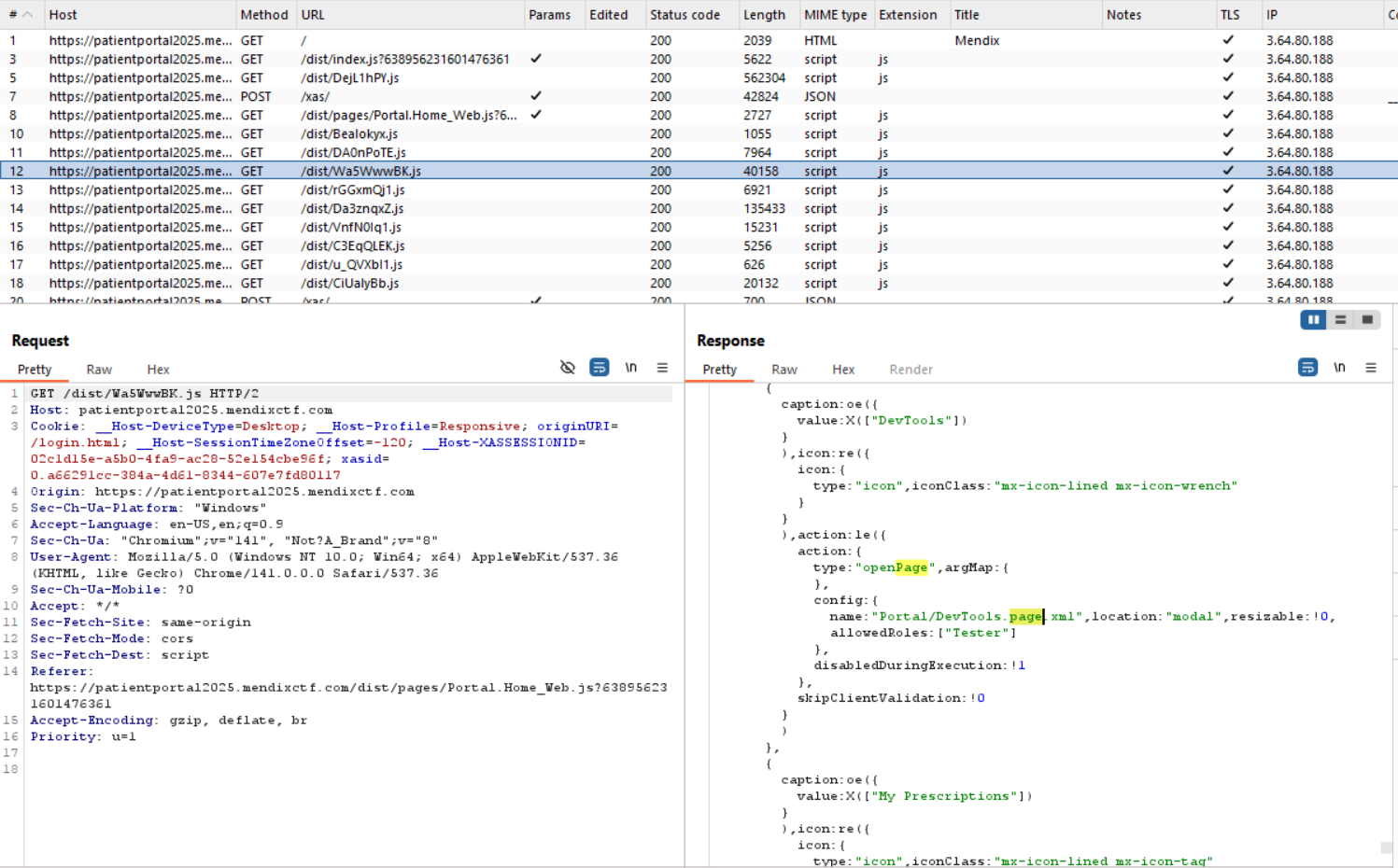
Task: Switch to the Raw tab in Request
Action: pos(99,370)
